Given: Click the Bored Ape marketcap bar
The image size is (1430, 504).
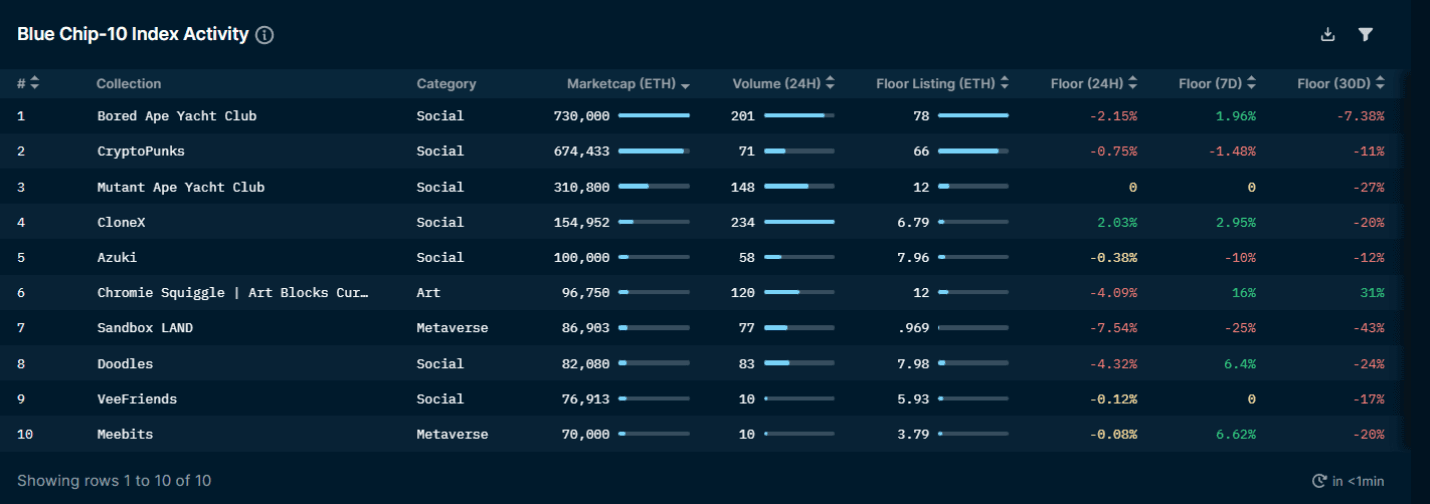Looking at the screenshot, I should coord(654,116).
